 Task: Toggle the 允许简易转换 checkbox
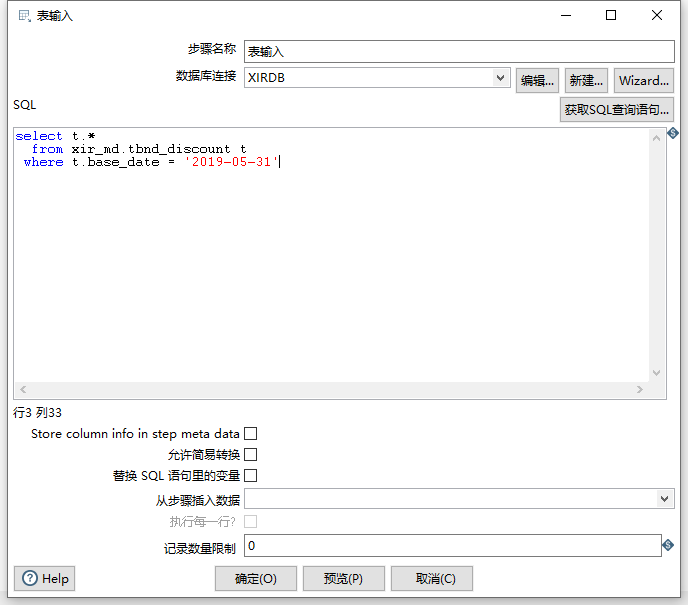[x=251, y=455]
